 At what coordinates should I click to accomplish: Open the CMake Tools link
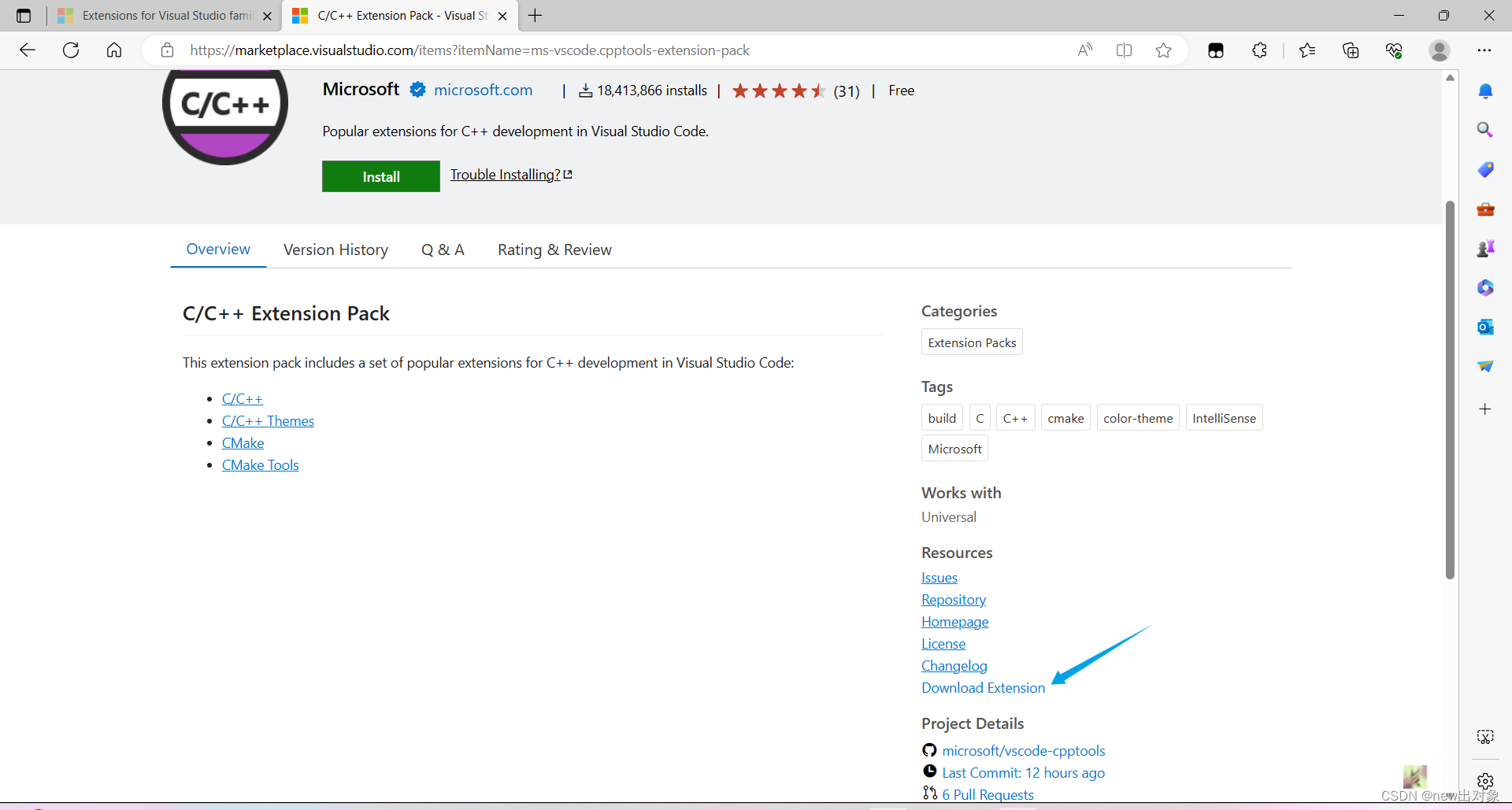pos(260,465)
